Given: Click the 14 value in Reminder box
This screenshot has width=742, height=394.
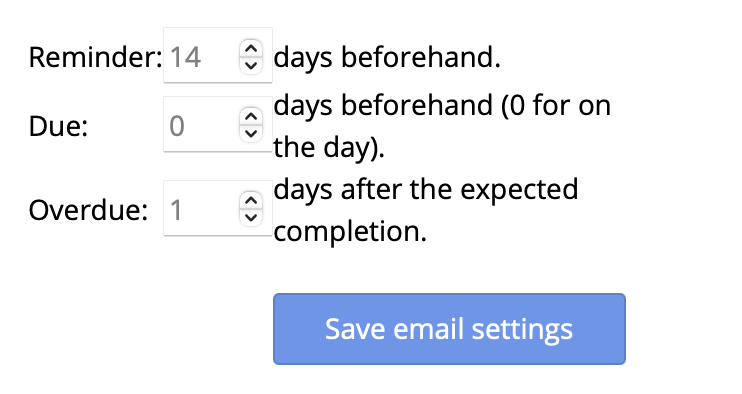Looking at the screenshot, I should pos(186,57).
